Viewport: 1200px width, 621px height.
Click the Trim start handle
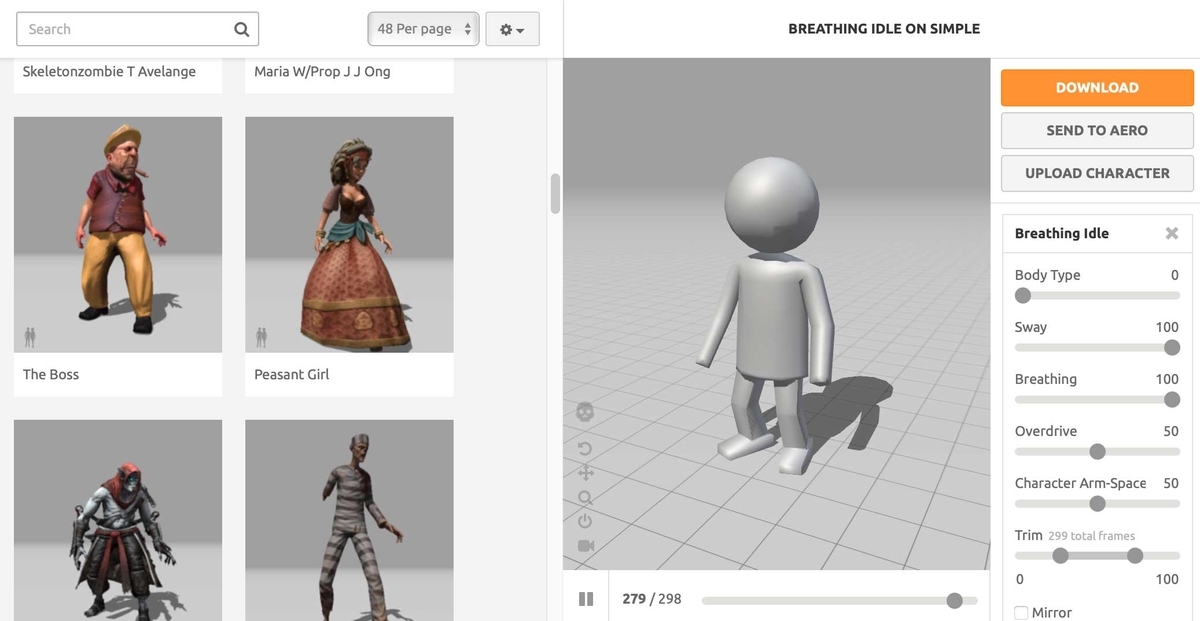[x=1060, y=555]
